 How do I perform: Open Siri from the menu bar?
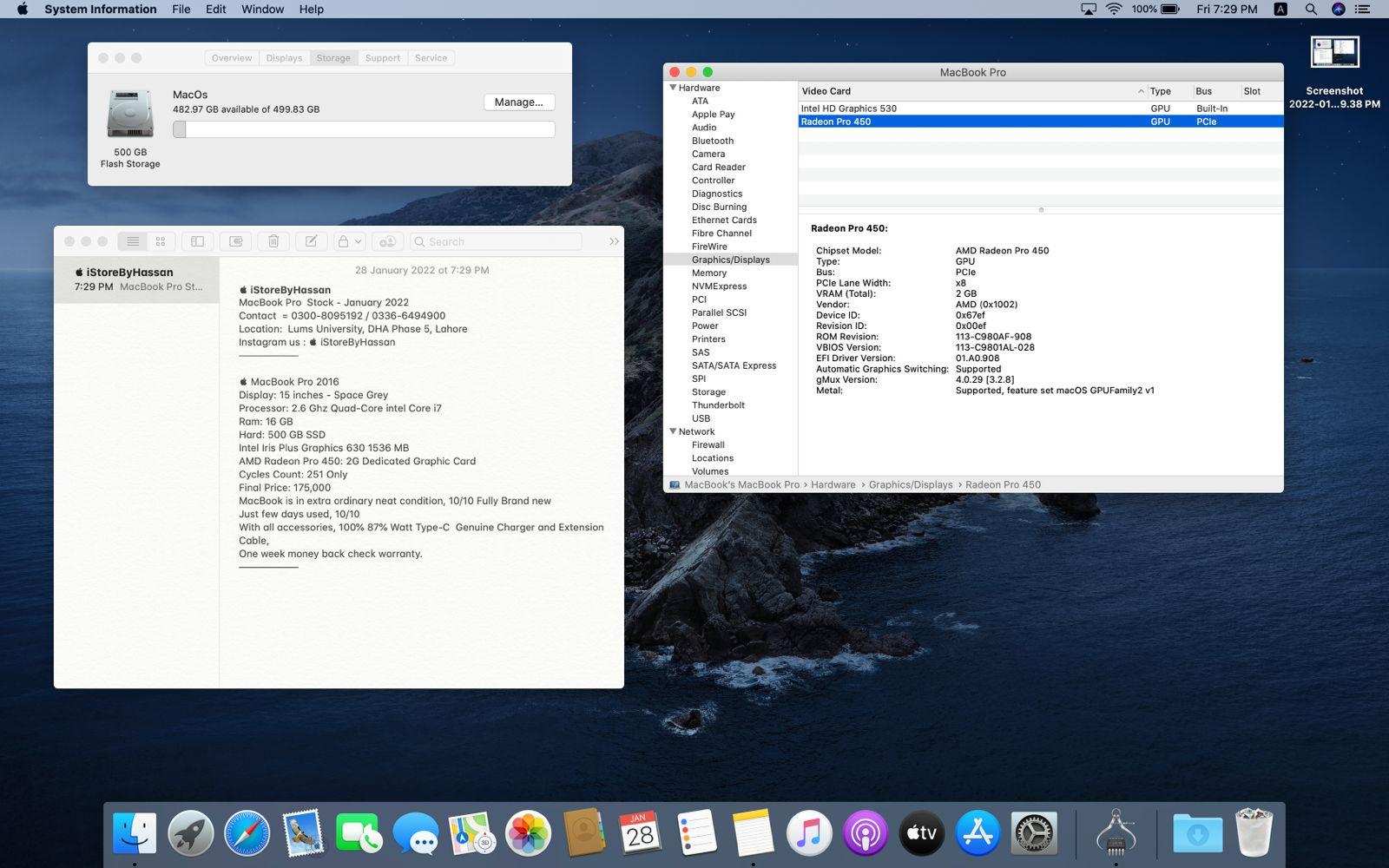tap(1338, 9)
